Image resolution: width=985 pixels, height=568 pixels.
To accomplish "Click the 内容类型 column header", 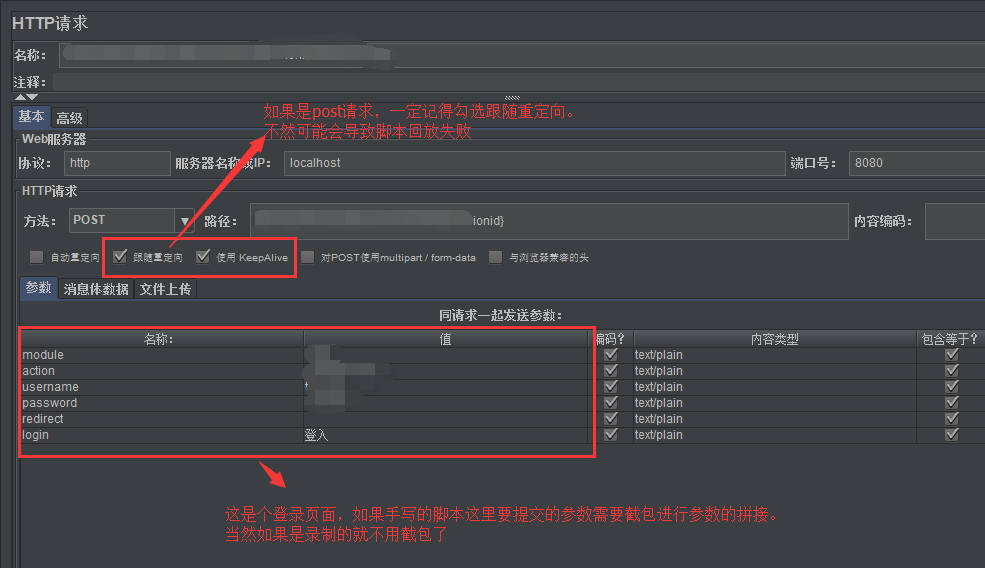I will click(775, 339).
